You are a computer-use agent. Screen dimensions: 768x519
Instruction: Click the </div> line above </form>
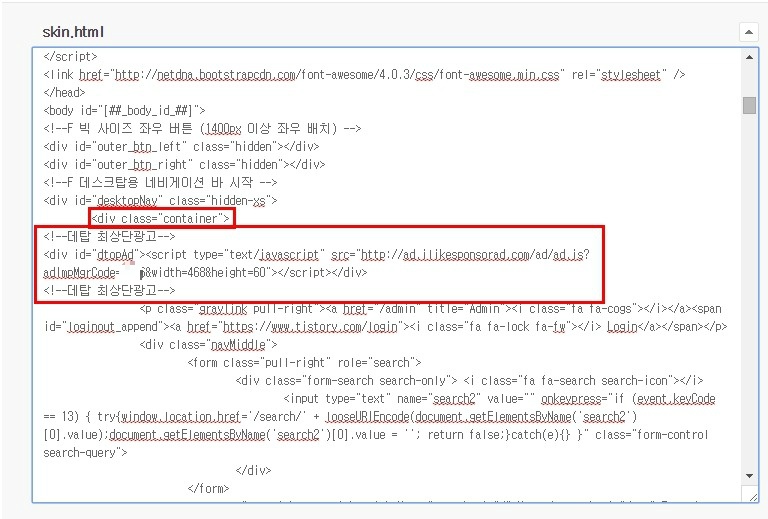[x=253, y=471]
